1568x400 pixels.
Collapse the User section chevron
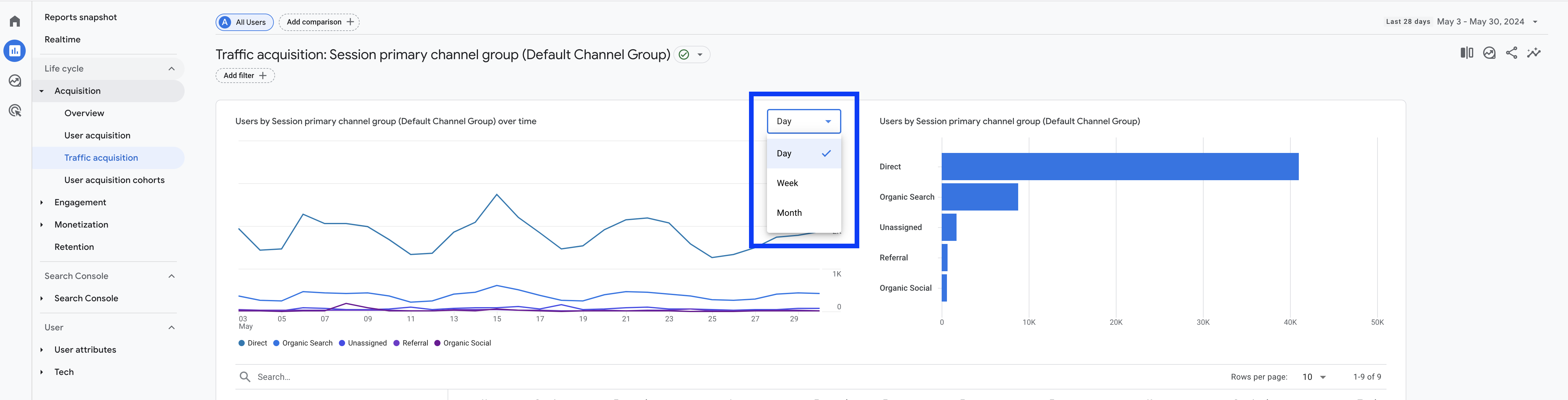pos(172,328)
